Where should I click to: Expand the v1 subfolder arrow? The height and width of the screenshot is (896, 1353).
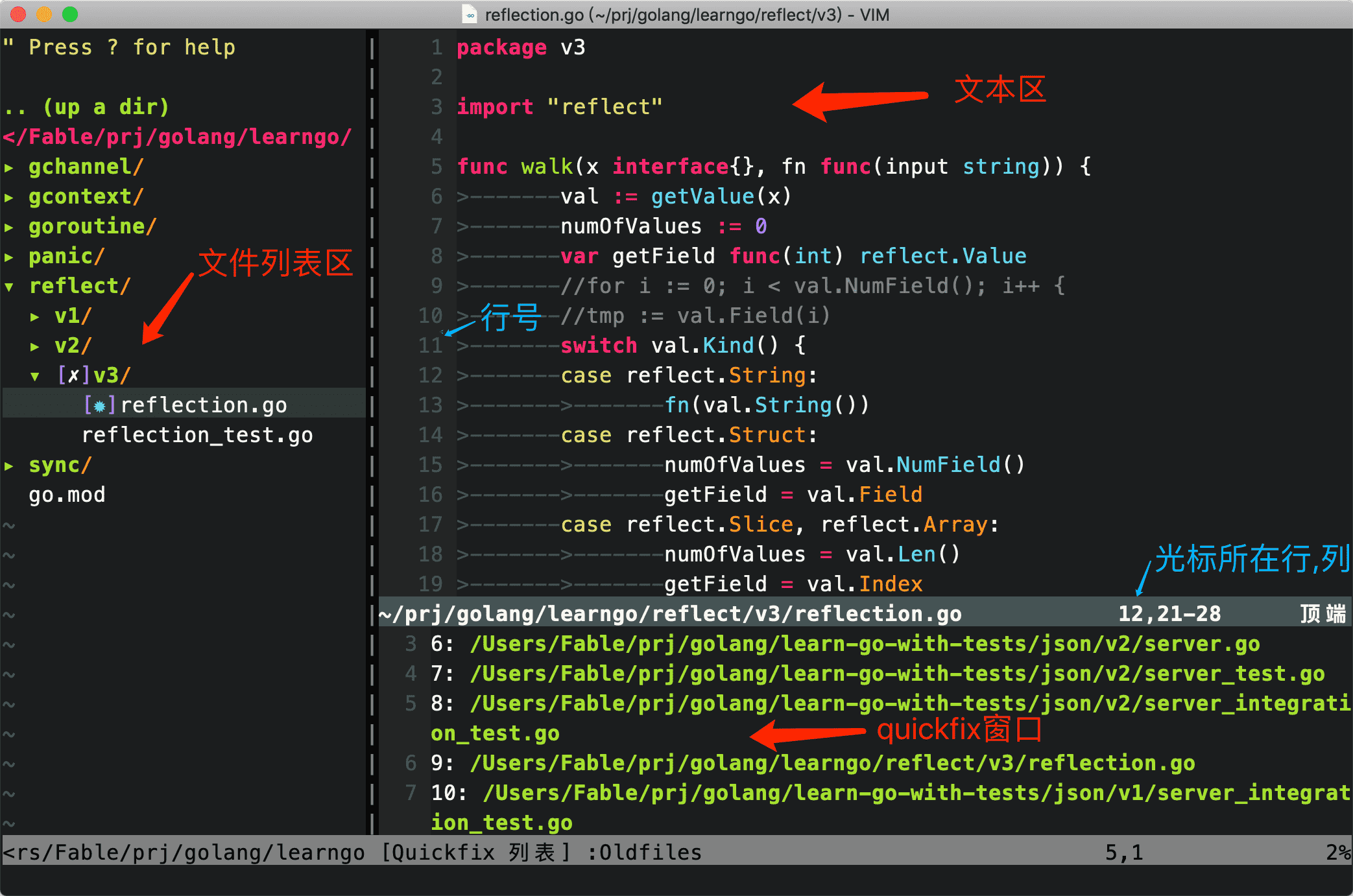coord(35,317)
